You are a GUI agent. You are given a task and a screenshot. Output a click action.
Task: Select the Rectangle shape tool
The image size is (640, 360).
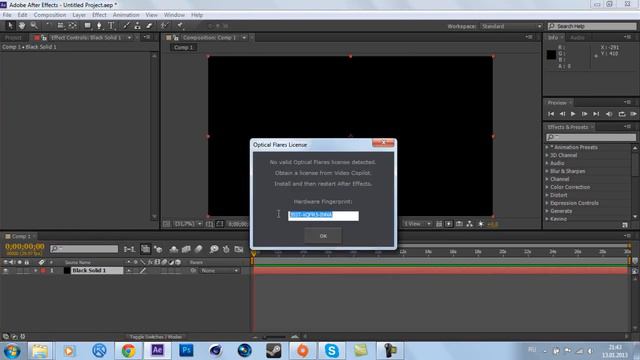click(x=87, y=26)
